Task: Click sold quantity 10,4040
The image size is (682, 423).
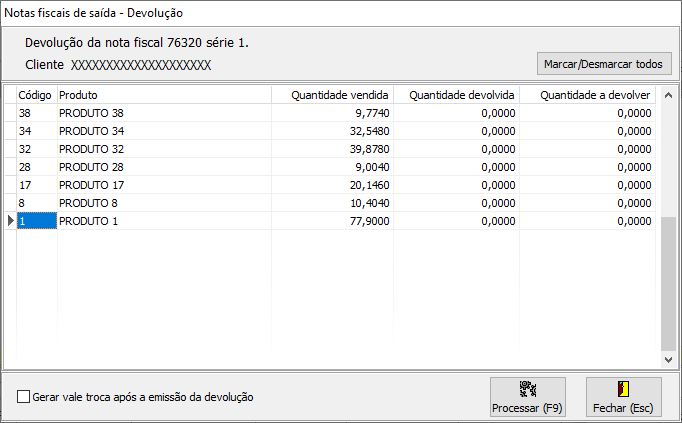Action: 332,203
